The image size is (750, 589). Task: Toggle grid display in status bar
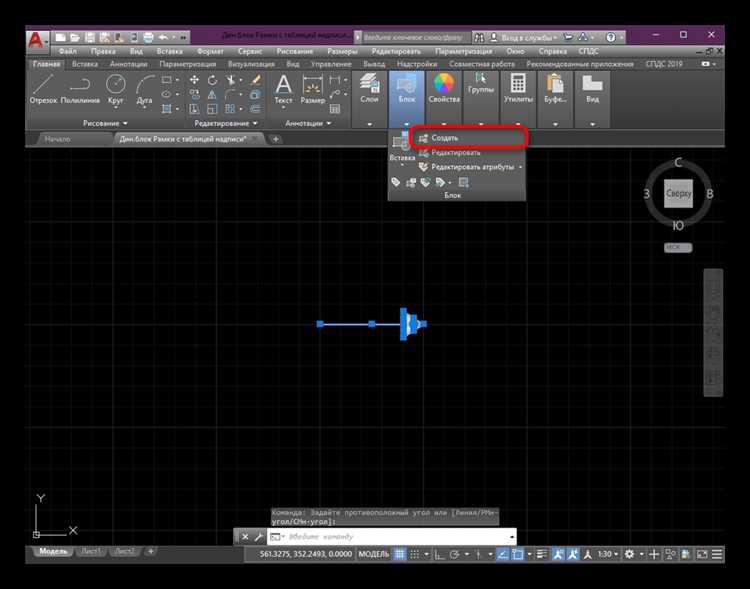[x=399, y=554]
